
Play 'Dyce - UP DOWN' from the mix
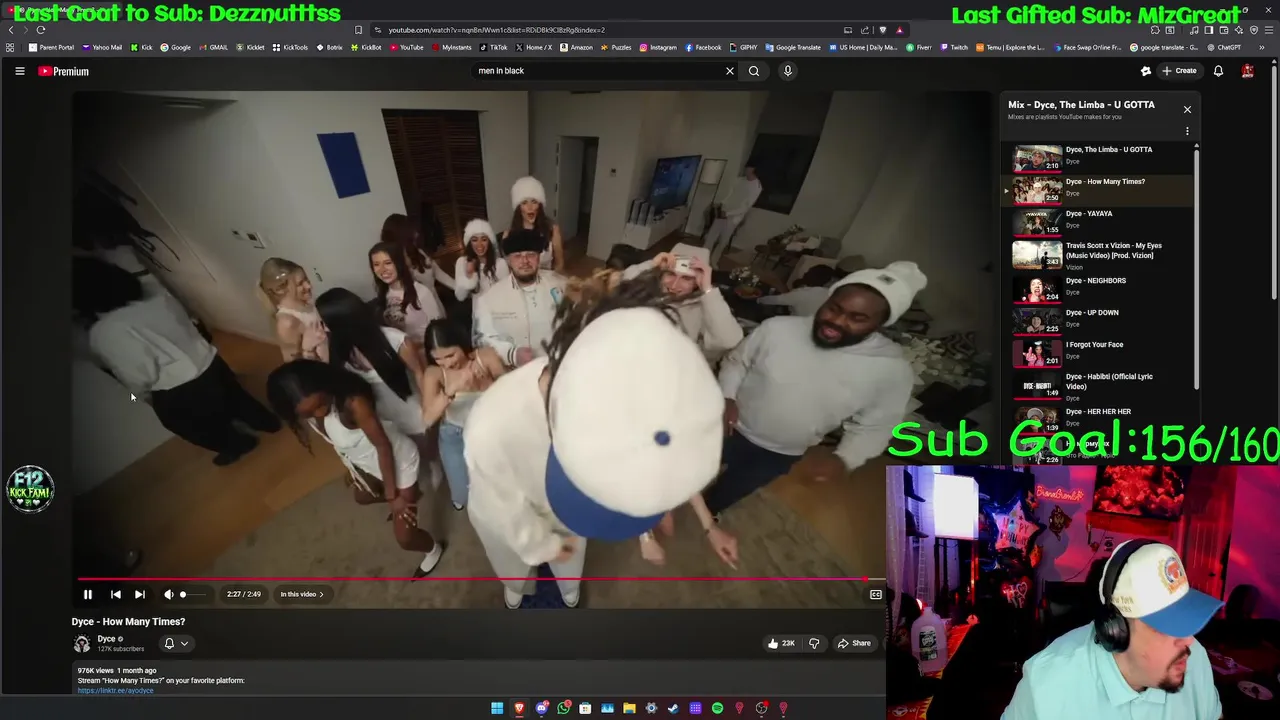click(1099, 321)
